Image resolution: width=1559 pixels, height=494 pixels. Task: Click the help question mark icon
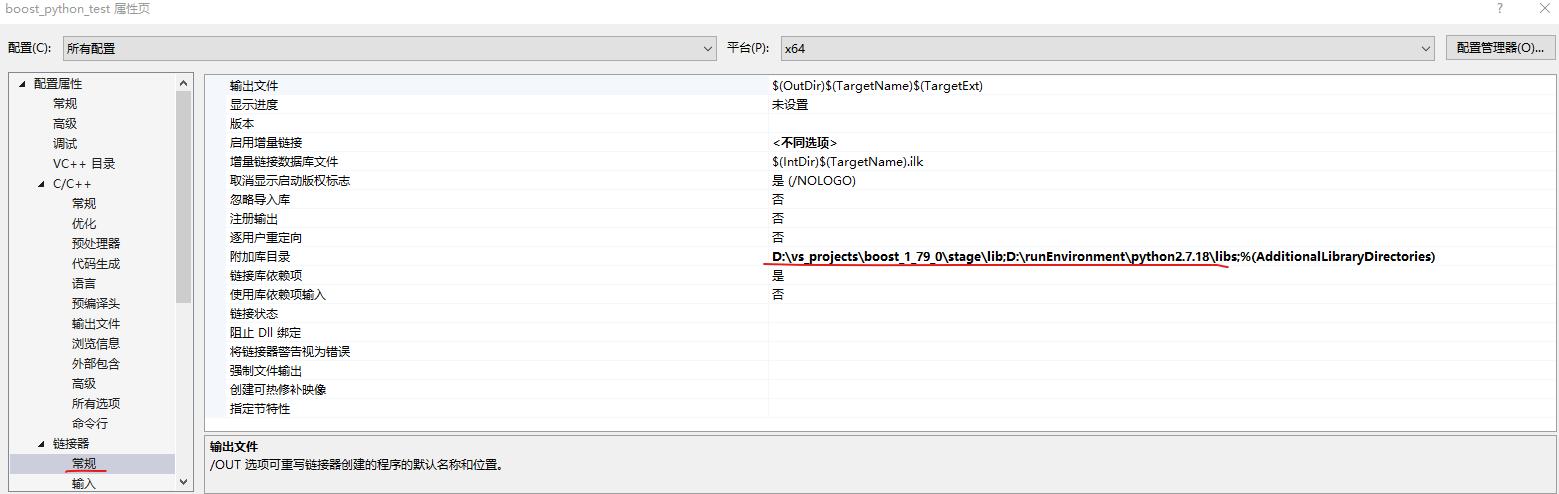[1498, 8]
